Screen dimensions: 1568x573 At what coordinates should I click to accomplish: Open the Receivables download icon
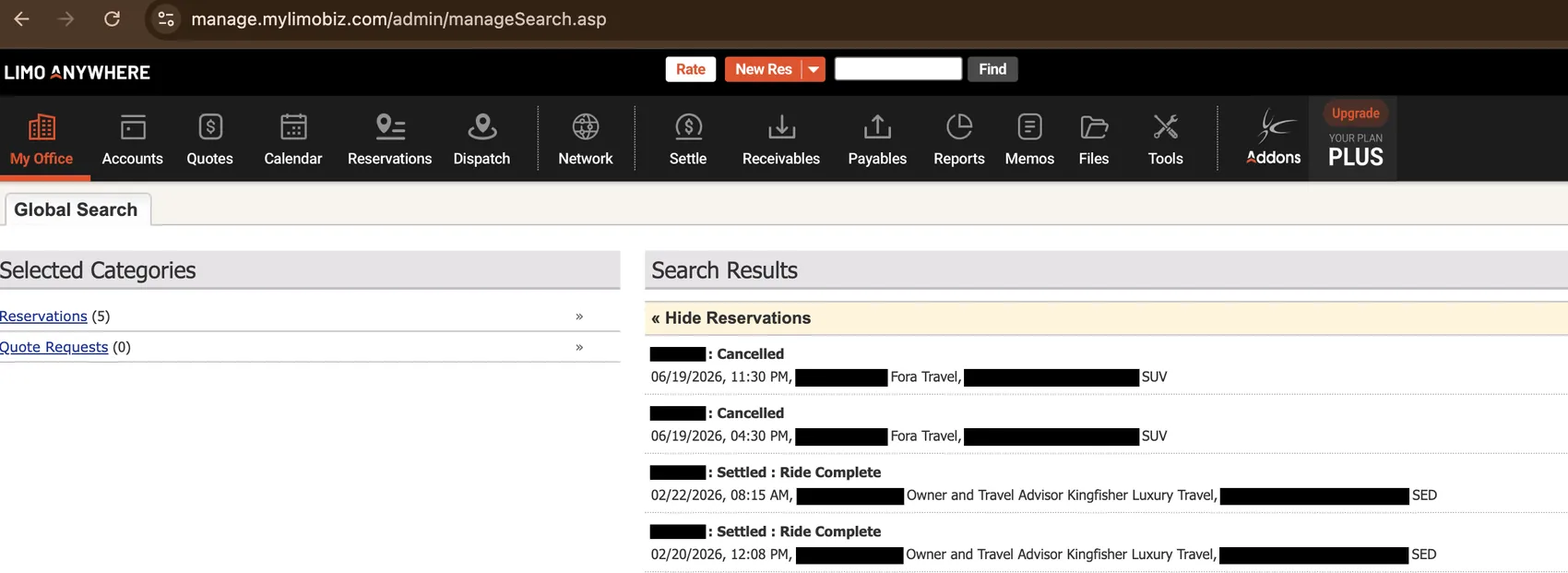point(781,127)
